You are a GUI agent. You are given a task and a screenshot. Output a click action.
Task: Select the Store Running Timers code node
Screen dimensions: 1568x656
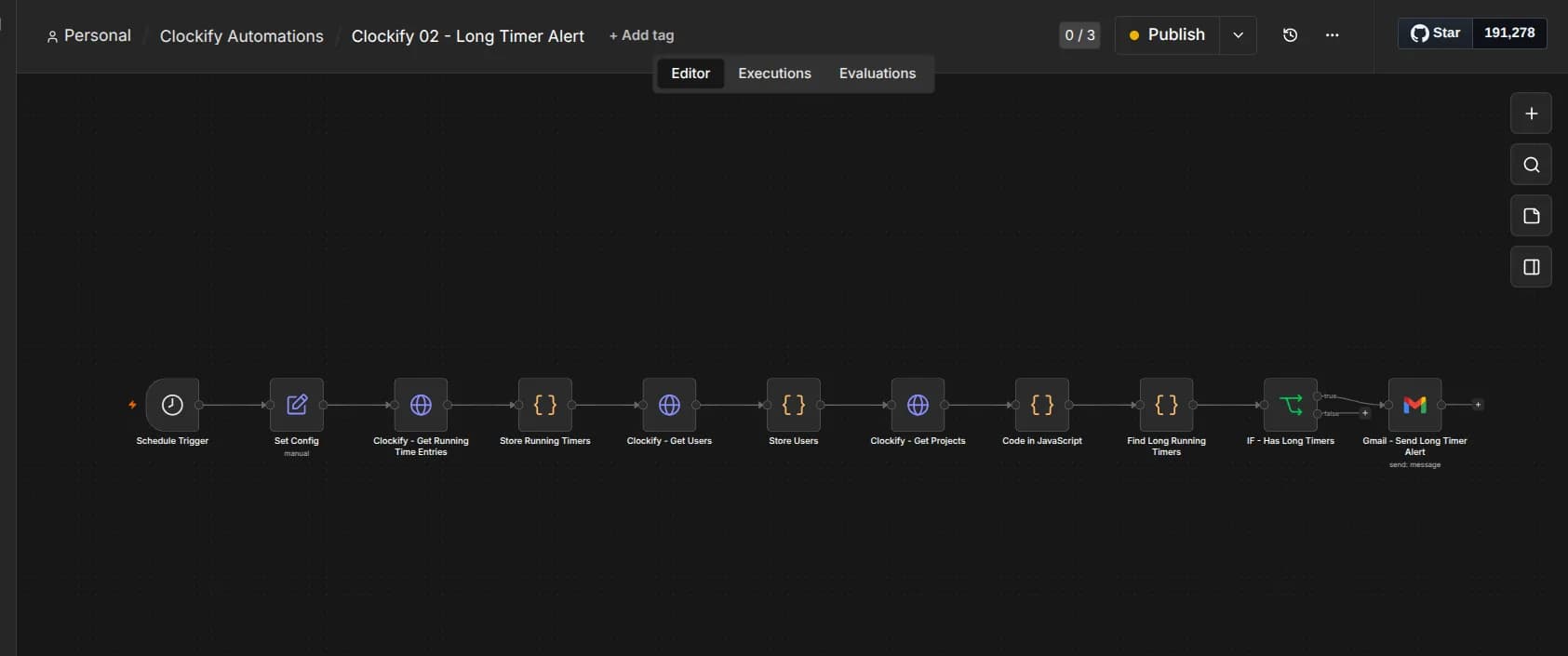click(545, 405)
